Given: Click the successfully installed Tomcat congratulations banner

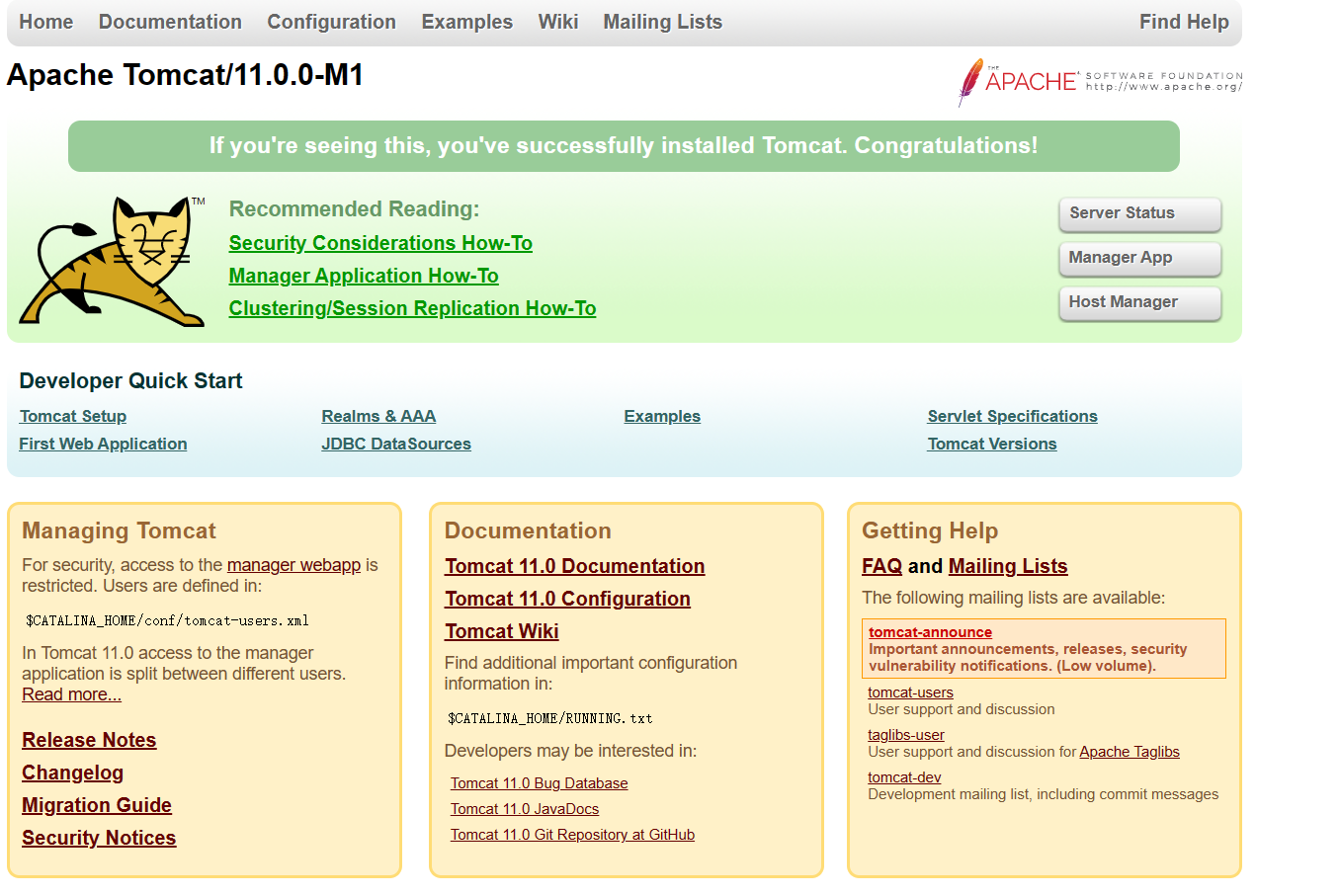Looking at the screenshot, I should pyautogui.click(x=624, y=146).
